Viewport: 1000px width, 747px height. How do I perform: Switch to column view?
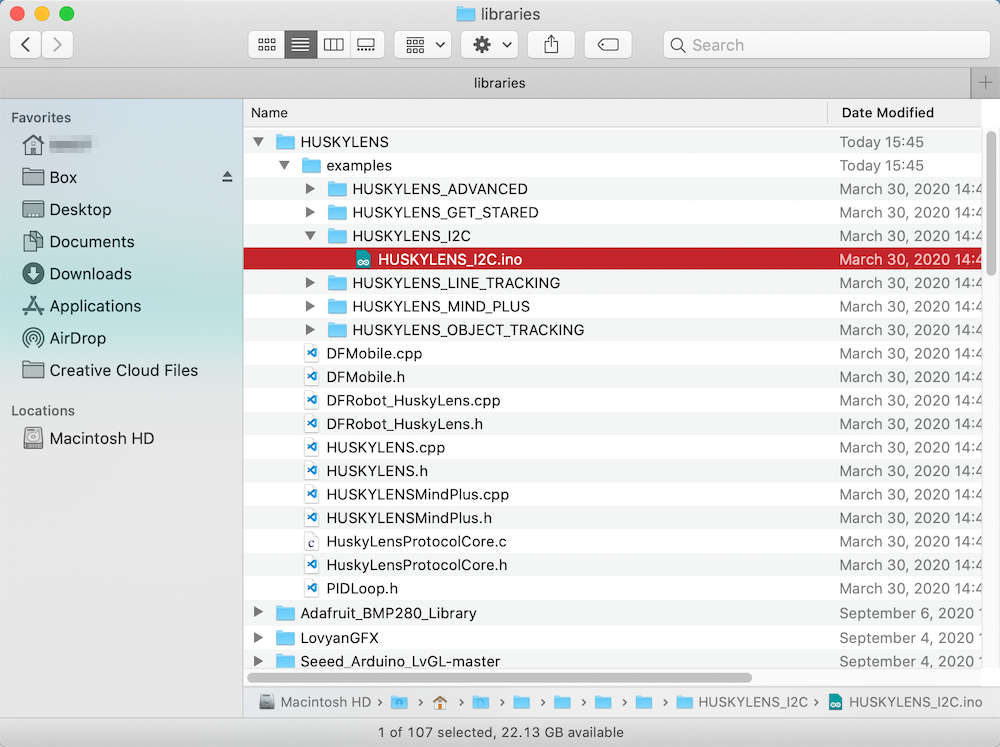tap(334, 45)
